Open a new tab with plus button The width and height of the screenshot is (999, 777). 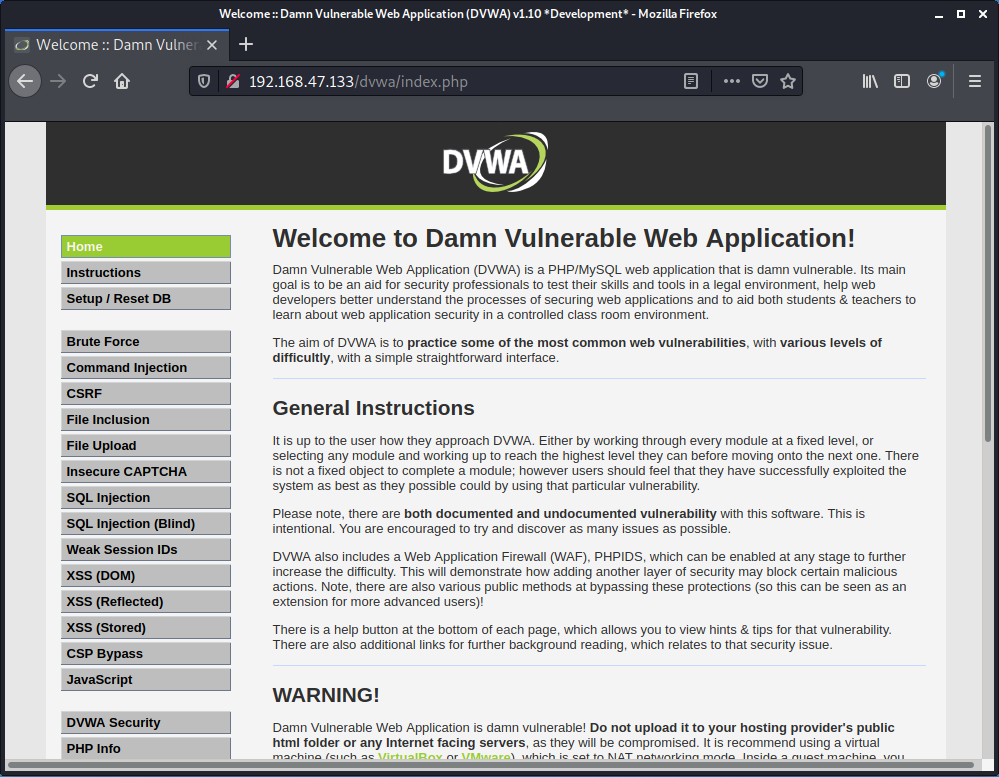tap(246, 45)
